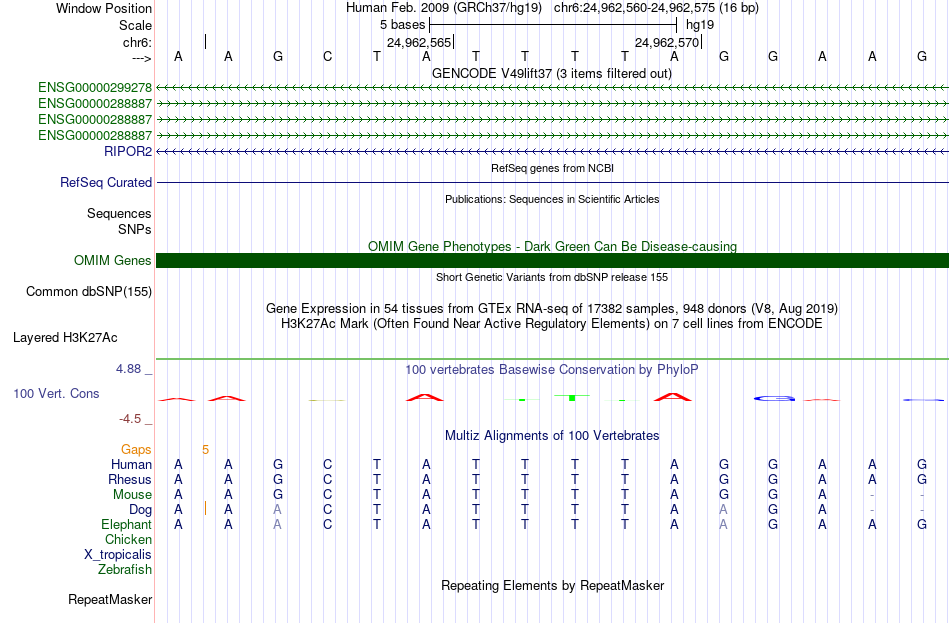Image resolution: width=950 pixels, height=623 pixels.
Task: Open the OMIM Gene Phenotypes track title
Action: (552, 247)
